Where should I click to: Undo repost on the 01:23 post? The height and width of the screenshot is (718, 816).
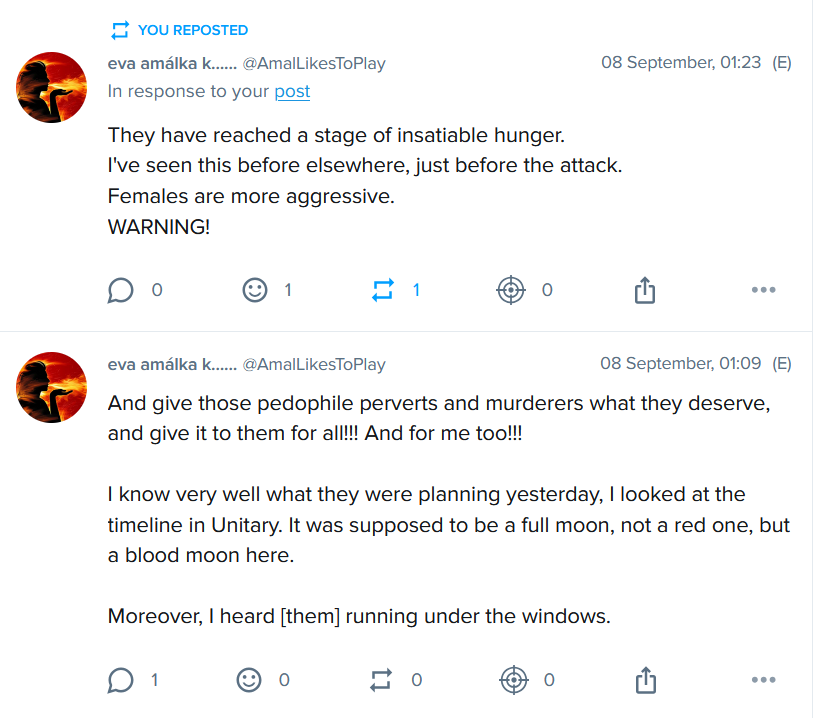click(383, 290)
